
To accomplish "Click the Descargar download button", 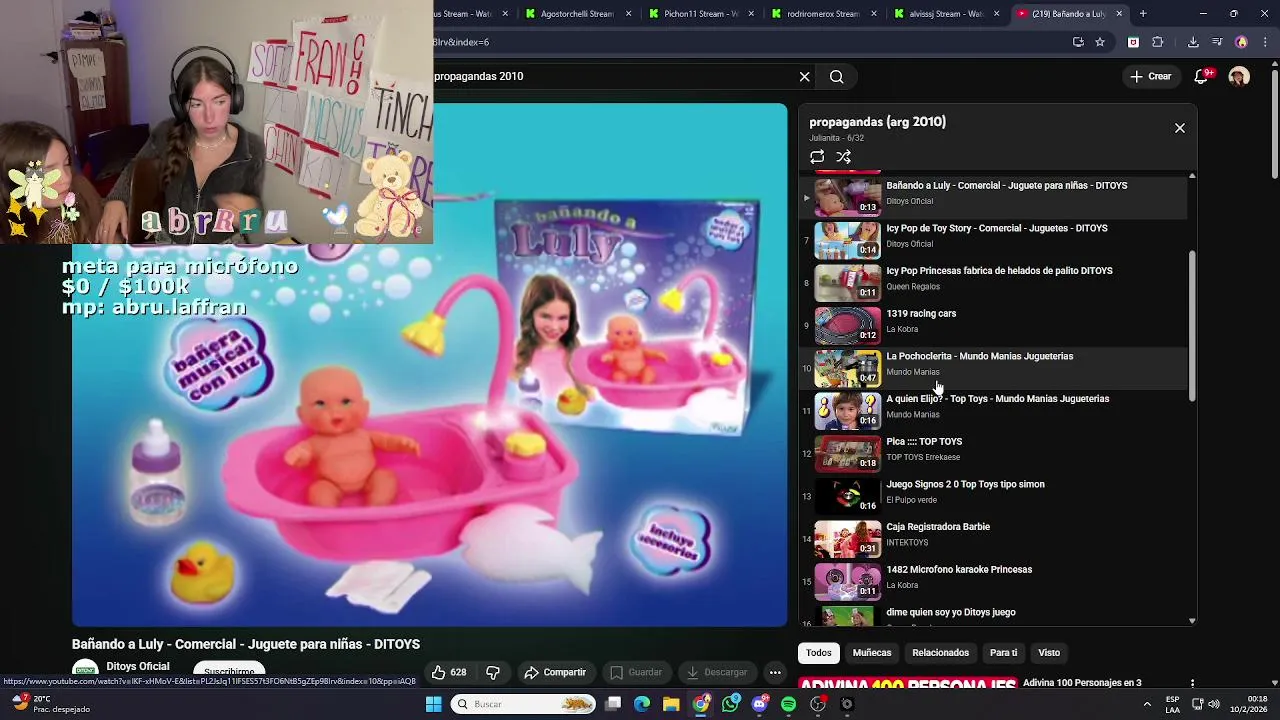I will coord(718,672).
